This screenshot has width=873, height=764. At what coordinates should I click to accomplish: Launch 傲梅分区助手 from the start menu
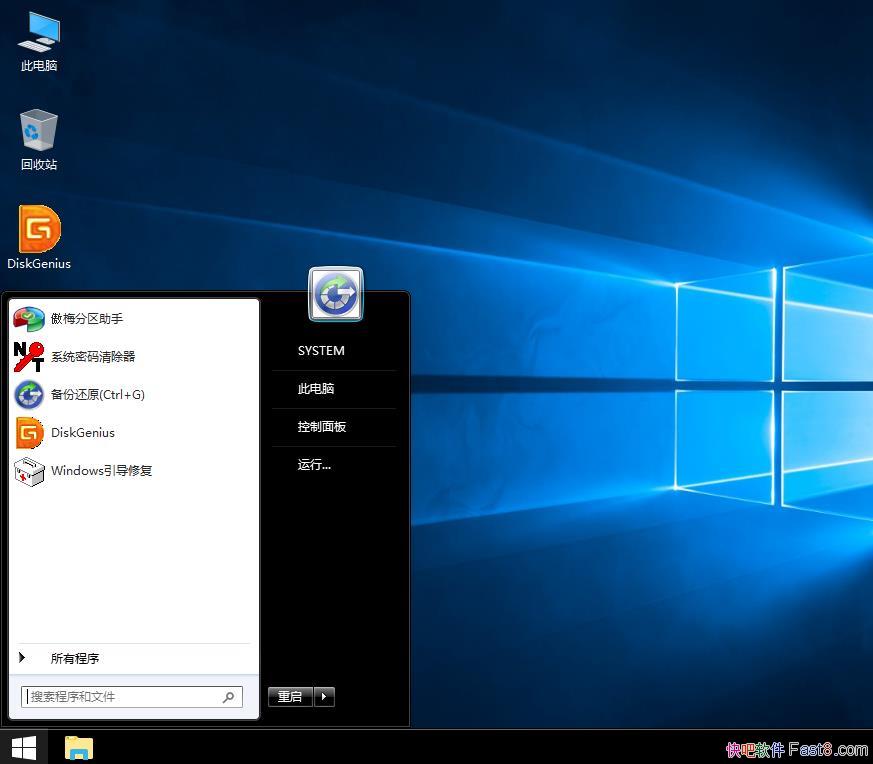click(87, 318)
